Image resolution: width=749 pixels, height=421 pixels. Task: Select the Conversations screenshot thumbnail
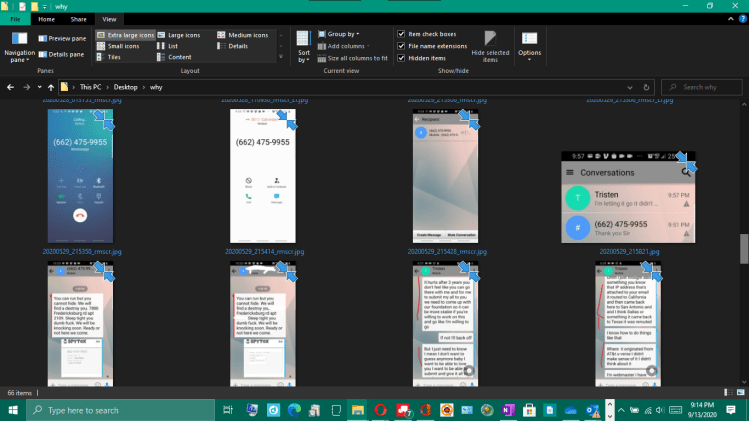[x=626, y=198]
